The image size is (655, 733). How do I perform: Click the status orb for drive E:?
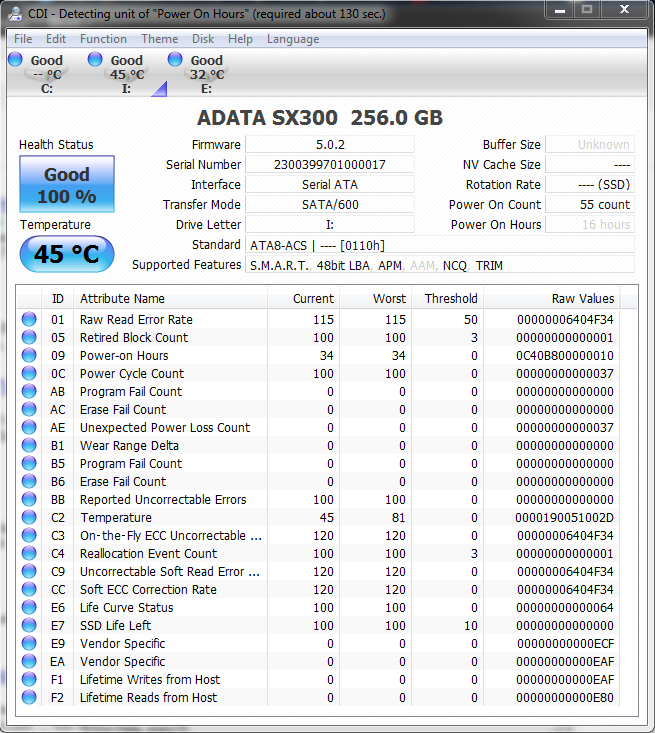tap(176, 60)
